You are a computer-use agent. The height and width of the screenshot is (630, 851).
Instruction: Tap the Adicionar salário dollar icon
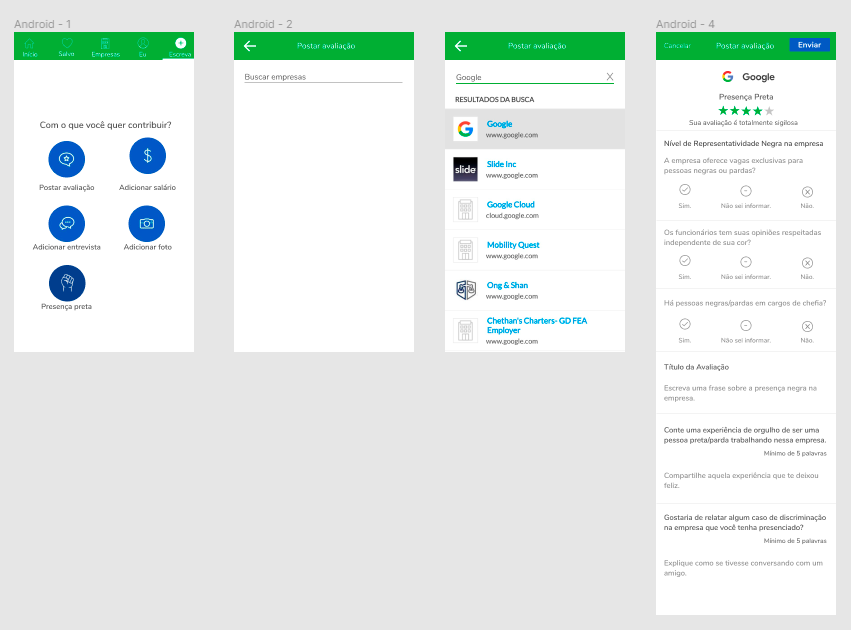[x=148, y=156]
